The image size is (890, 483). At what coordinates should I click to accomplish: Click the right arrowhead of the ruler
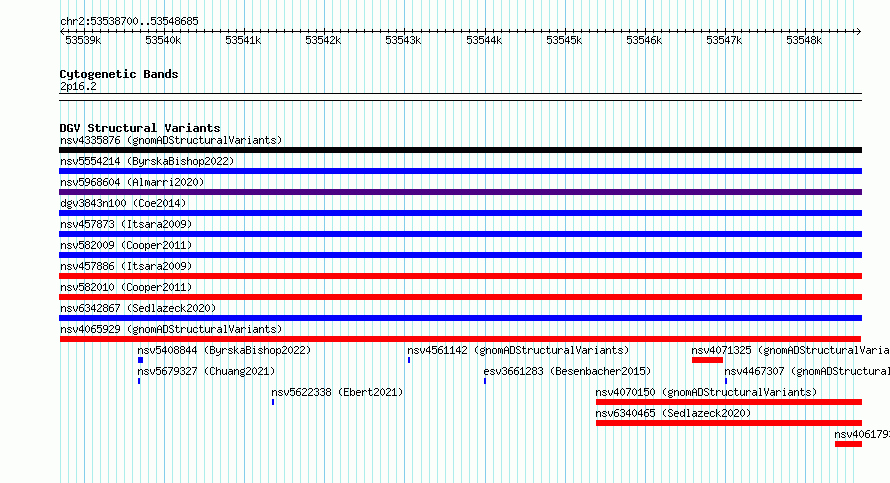tap(859, 31)
